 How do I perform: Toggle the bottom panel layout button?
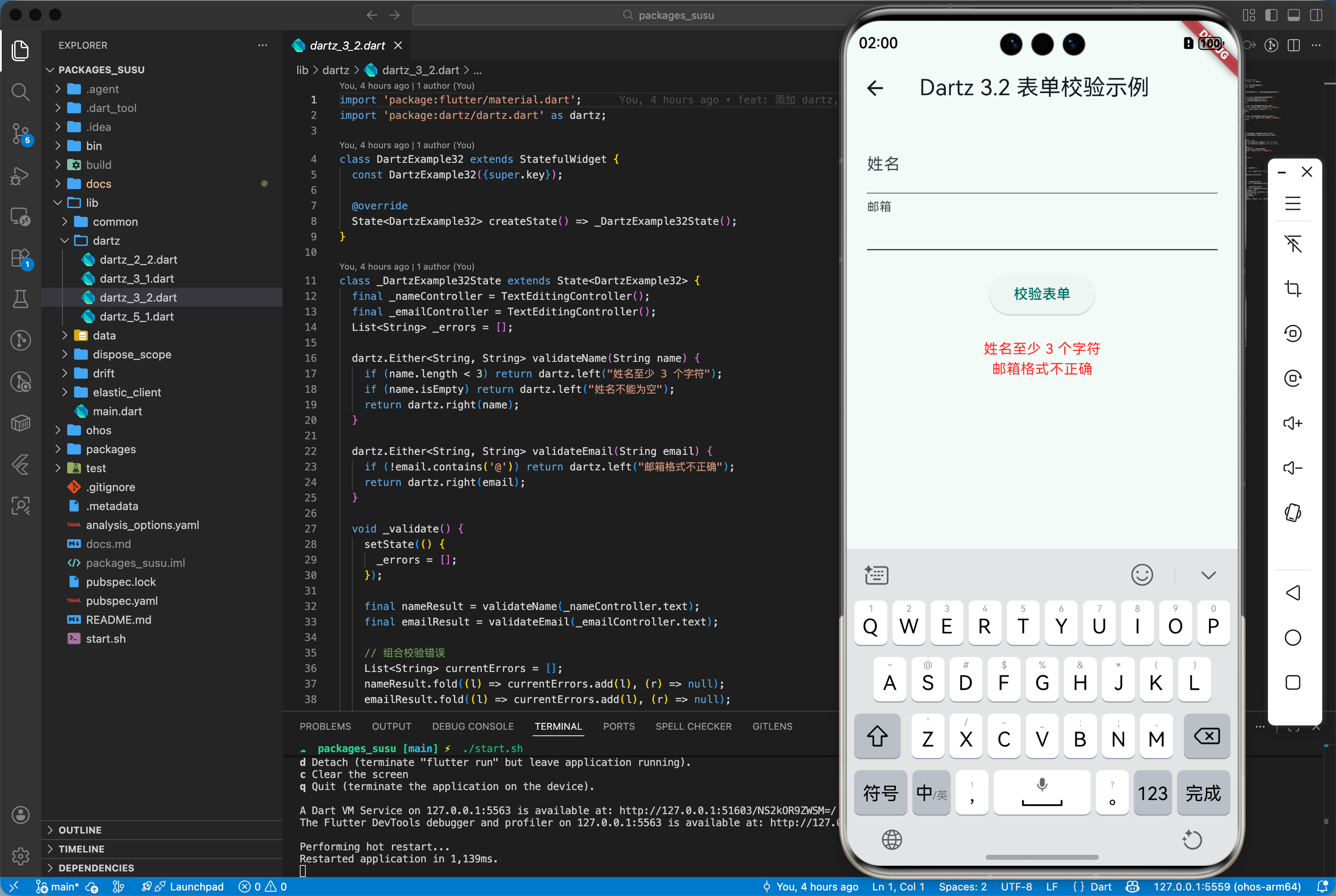[1294, 15]
